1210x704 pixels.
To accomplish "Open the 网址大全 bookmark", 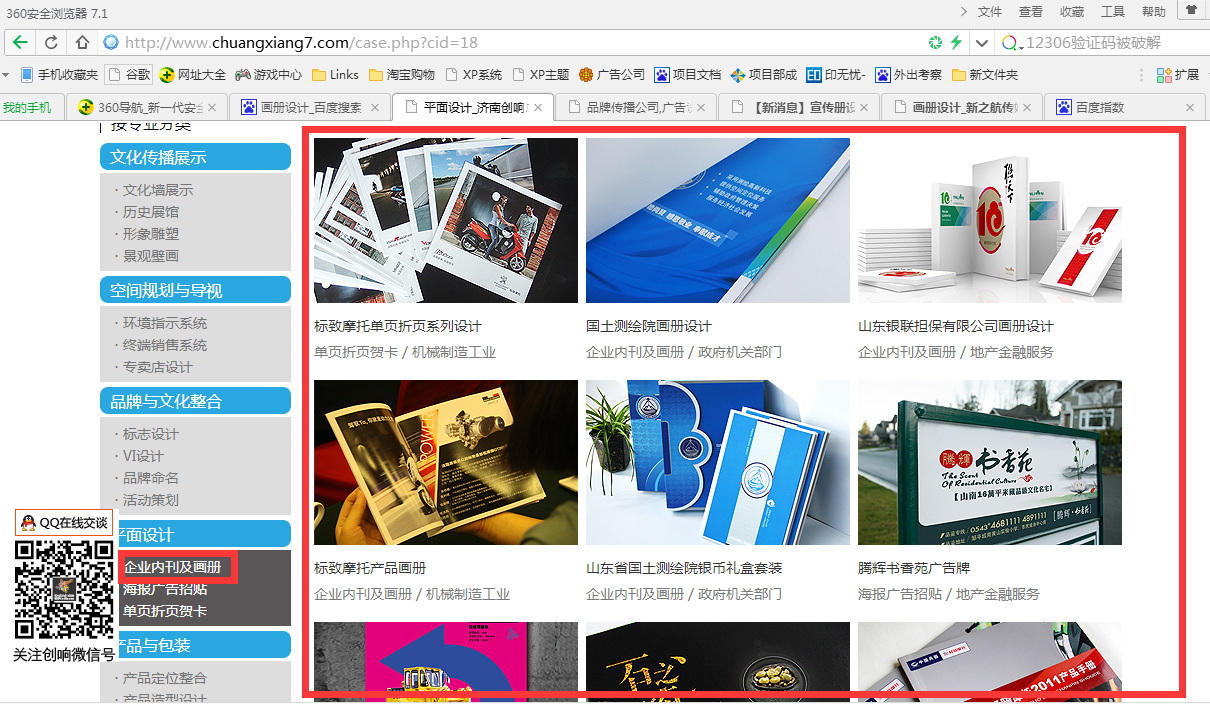I will click(x=193, y=74).
